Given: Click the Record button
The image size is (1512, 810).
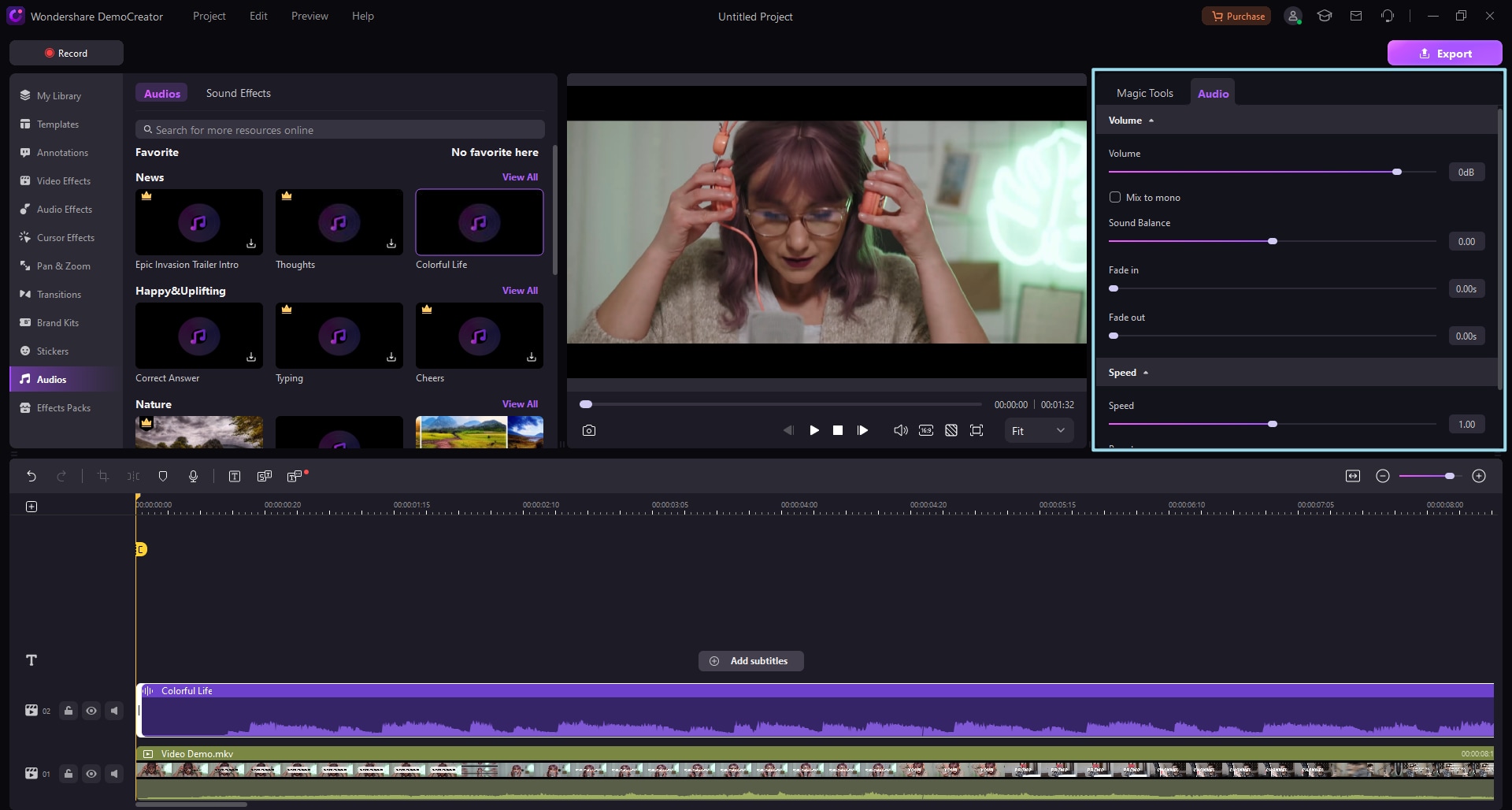Looking at the screenshot, I should [66, 53].
